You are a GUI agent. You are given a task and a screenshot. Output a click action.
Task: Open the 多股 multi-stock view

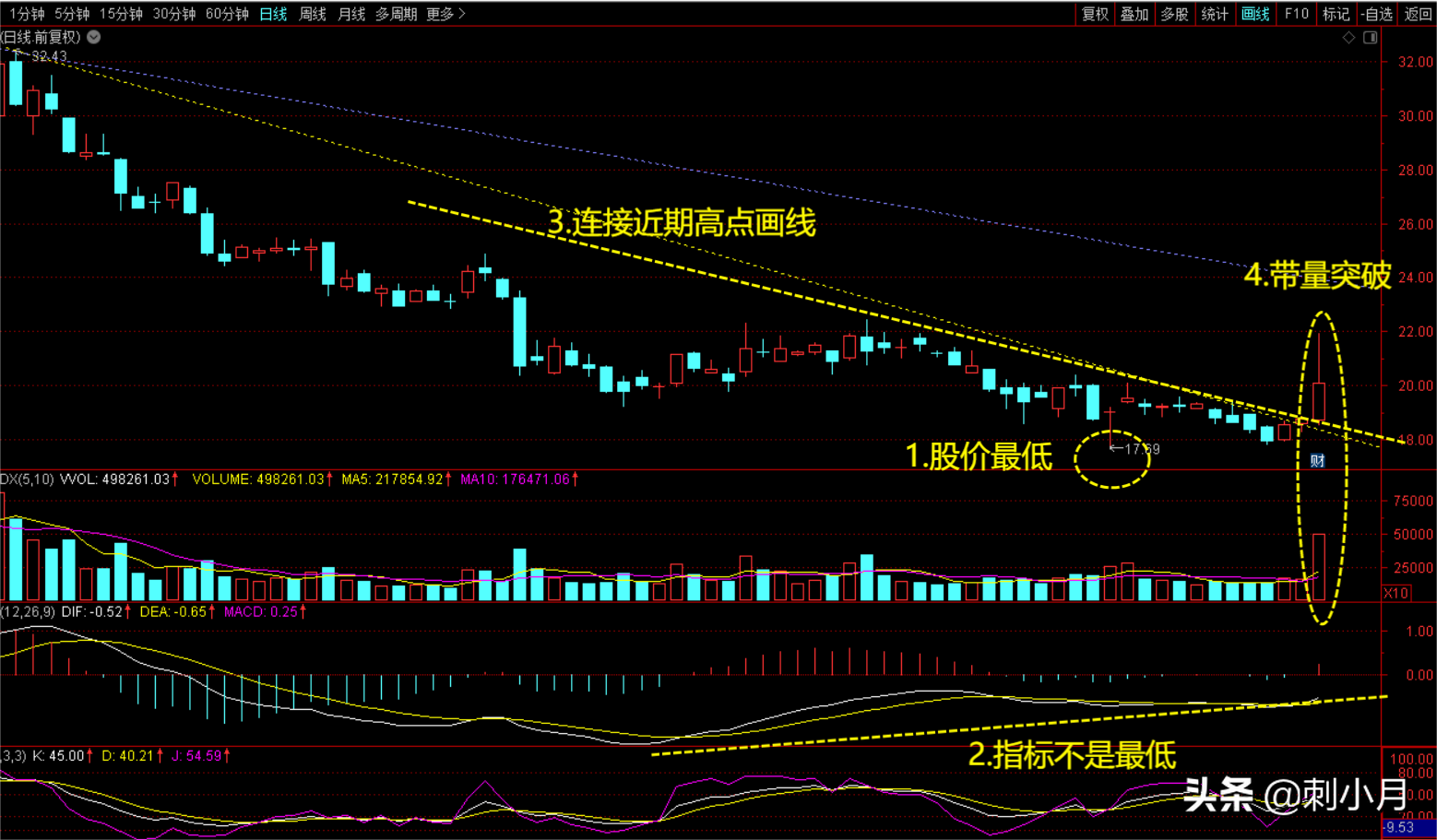[1174, 14]
